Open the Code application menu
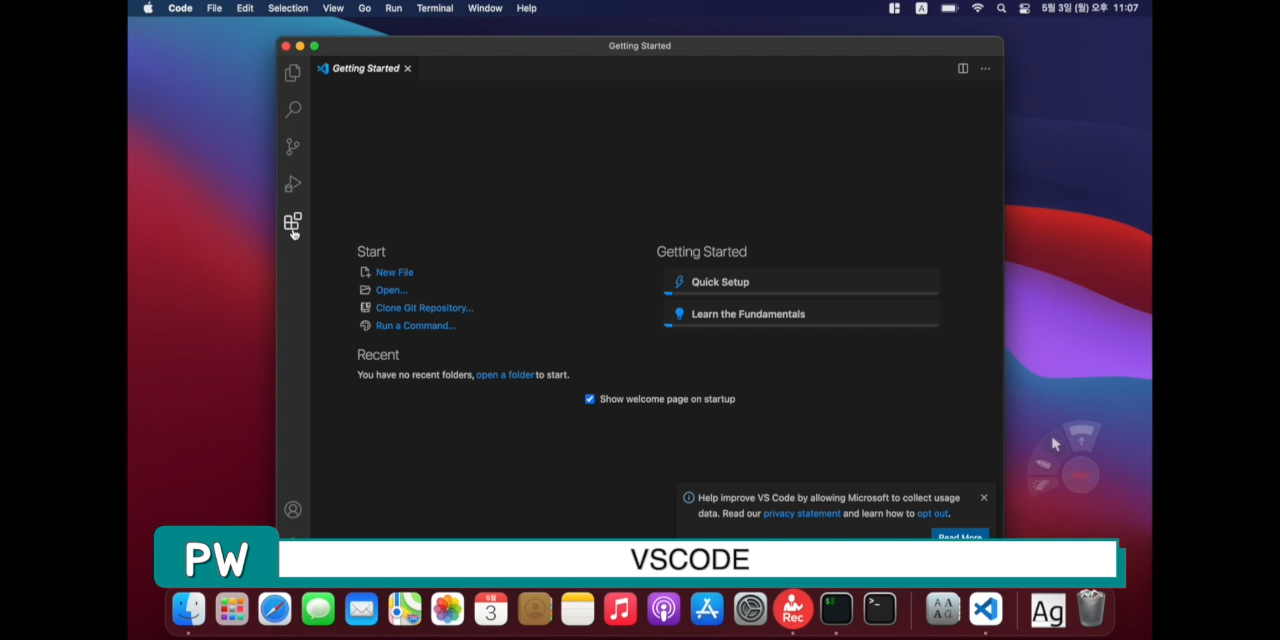This screenshot has height=640, width=1280. tap(180, 8)
